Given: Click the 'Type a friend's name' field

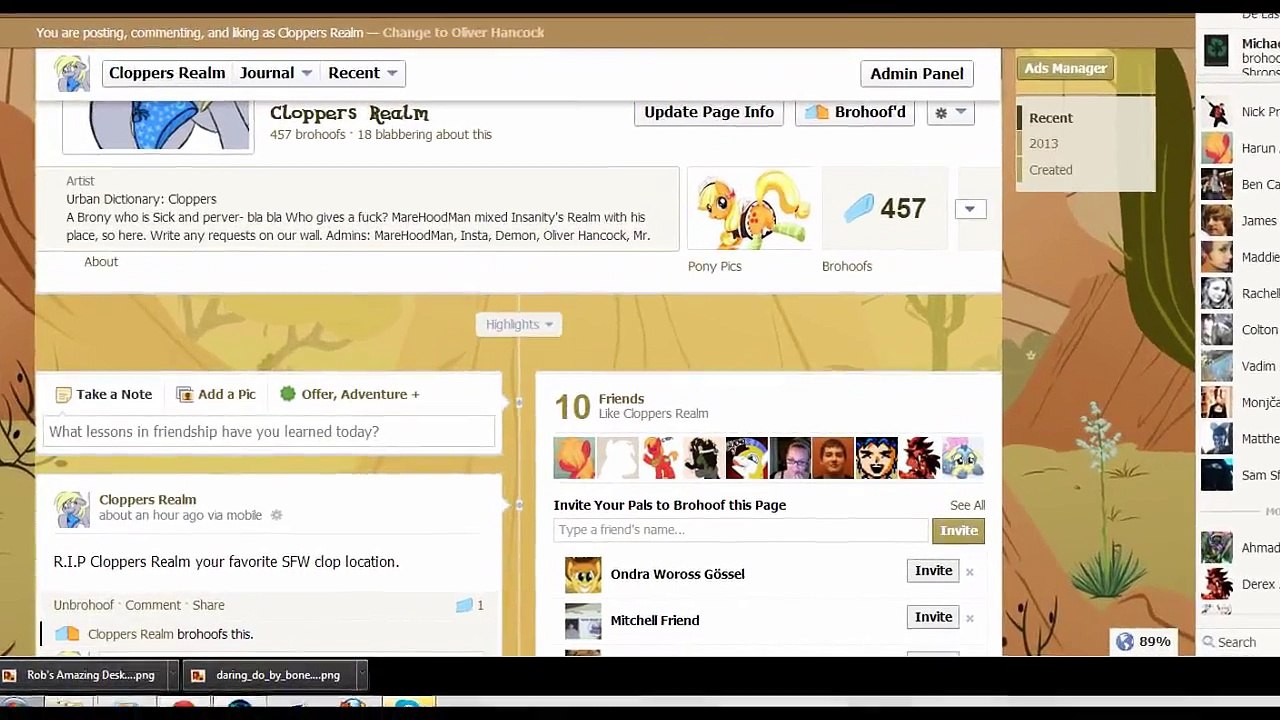Looking at the screenshot, I should (740, 530).
